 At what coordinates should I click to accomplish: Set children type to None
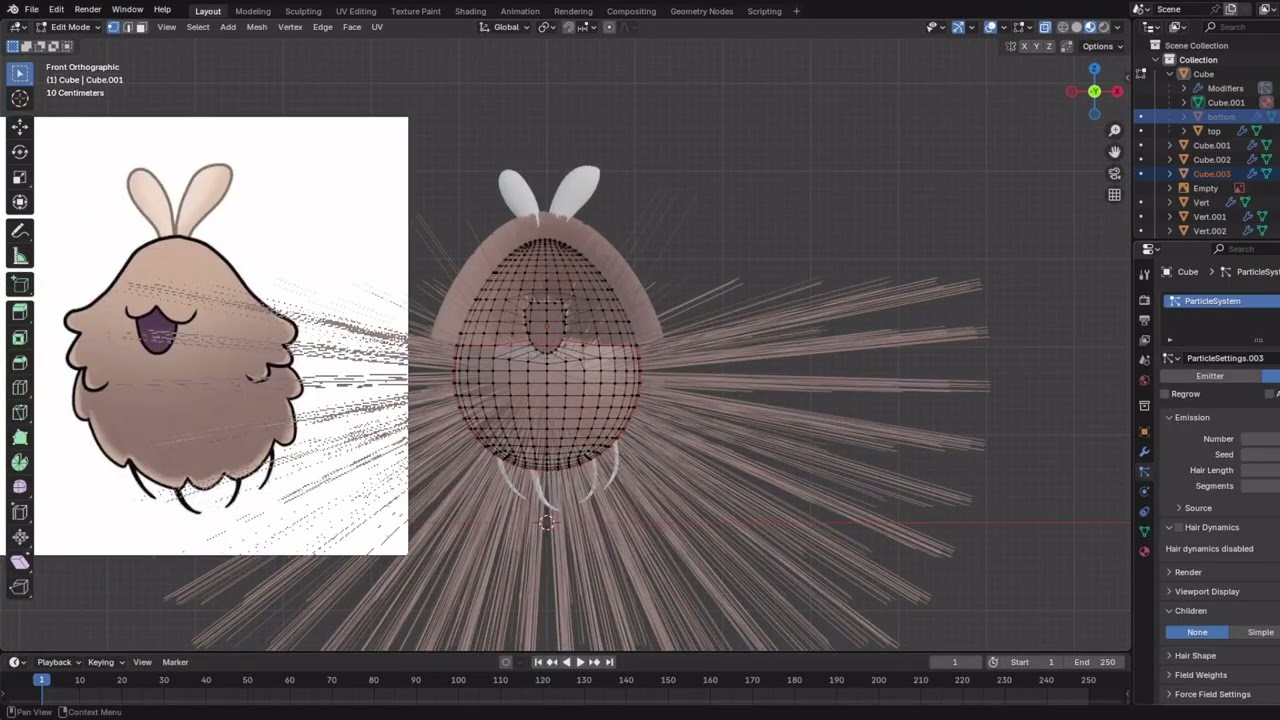(x=1197, y=632)
